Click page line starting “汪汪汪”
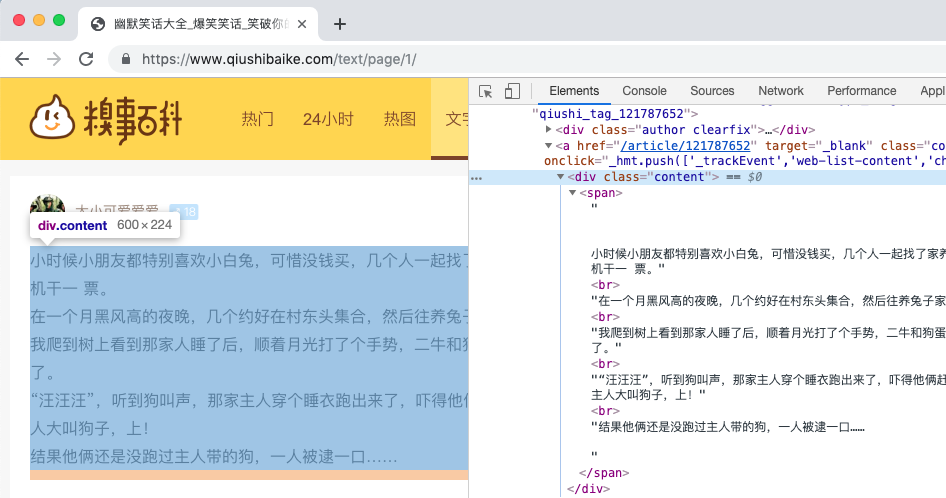Screen dimensions: 946x498 [x=249, y=400]
